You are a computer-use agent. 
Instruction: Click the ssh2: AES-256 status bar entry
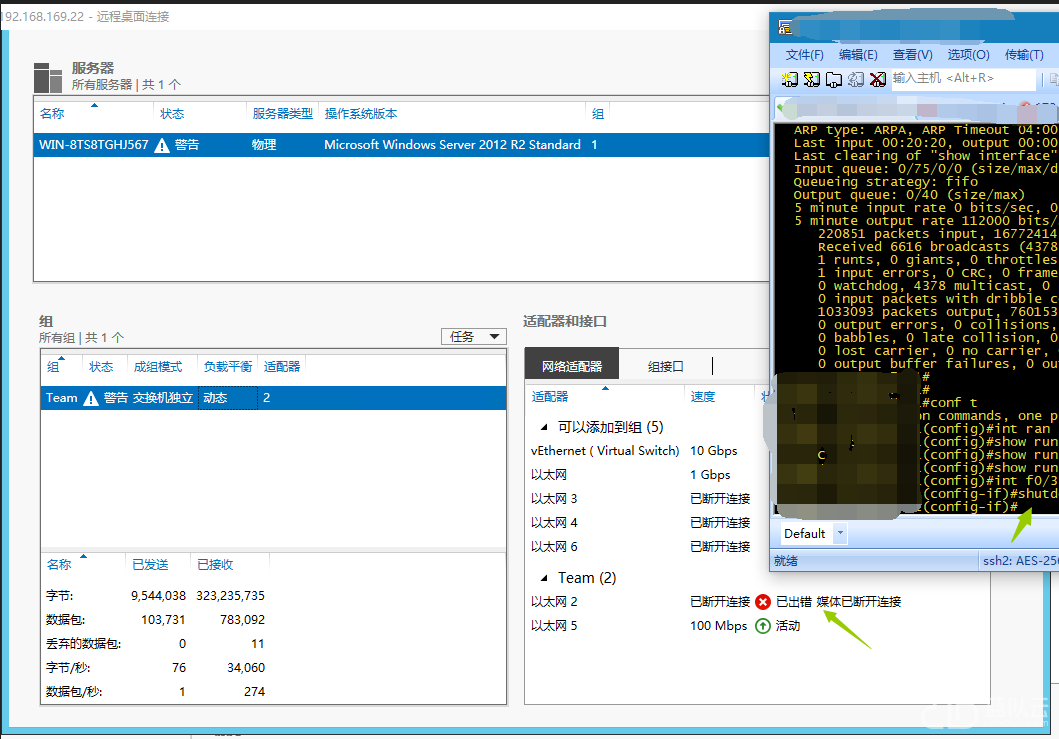pos(1020,561)
